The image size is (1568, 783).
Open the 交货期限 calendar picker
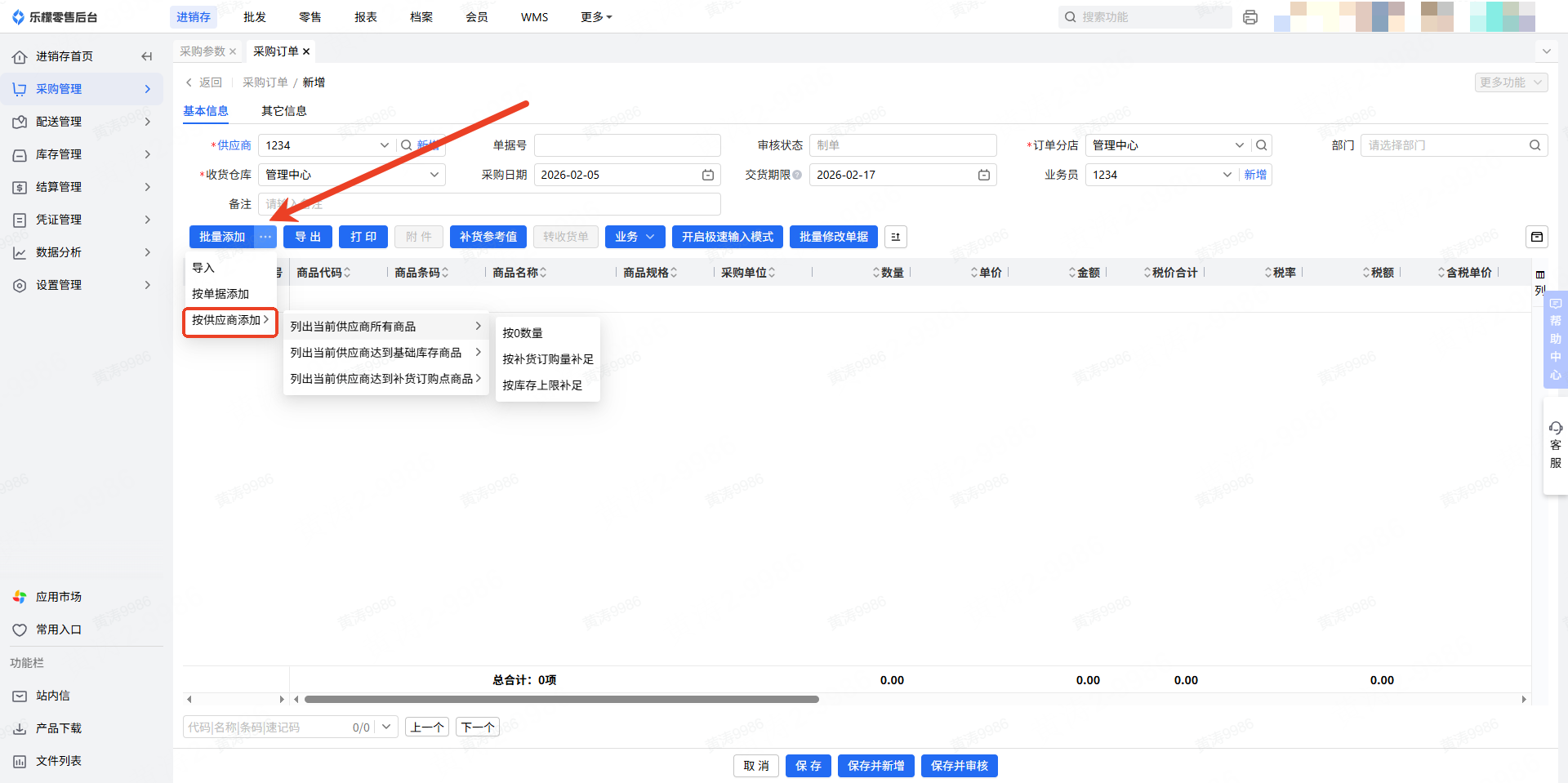[x=984, y=175]
